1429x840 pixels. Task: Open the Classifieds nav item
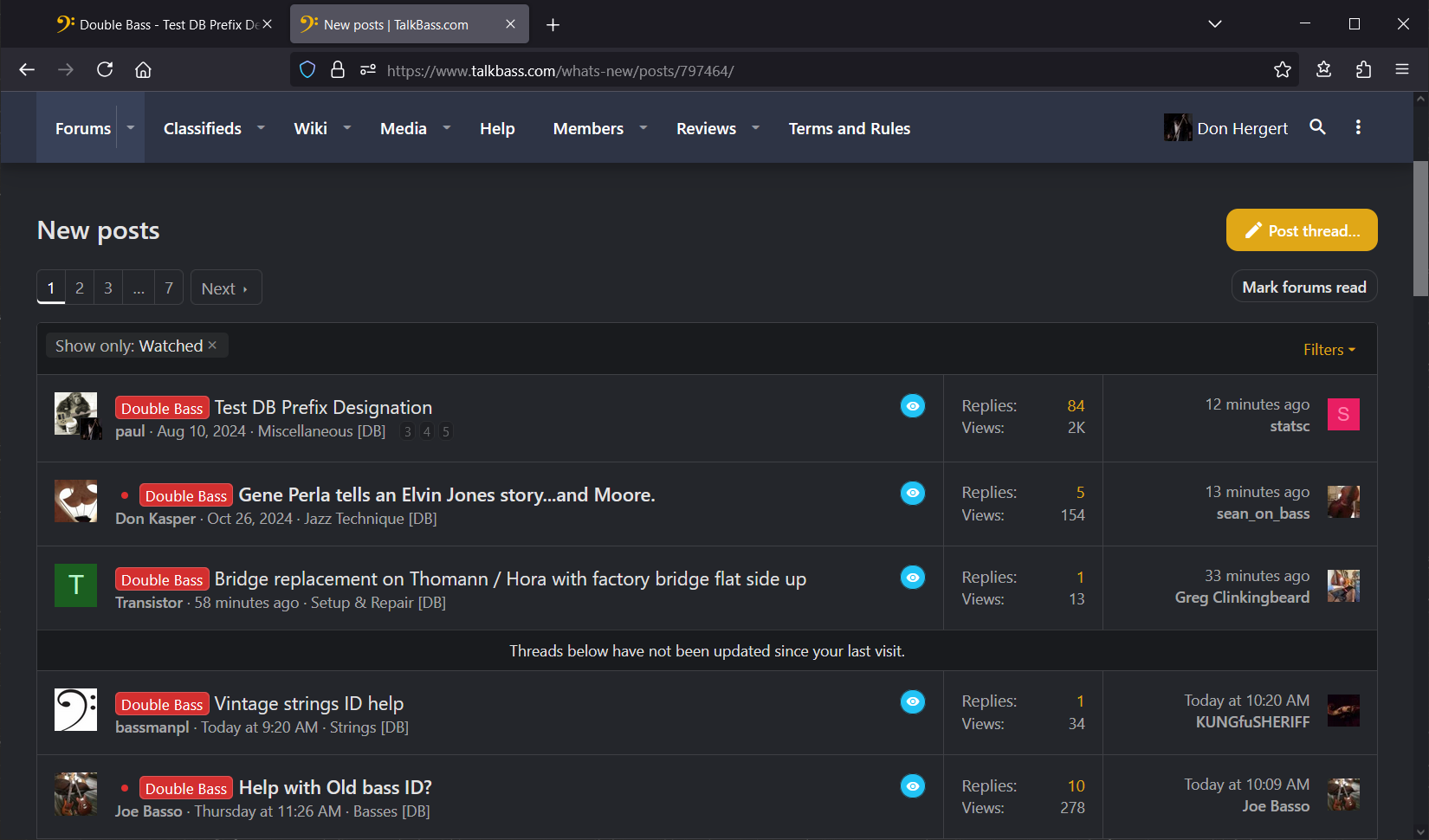click(x=203, y=128)
